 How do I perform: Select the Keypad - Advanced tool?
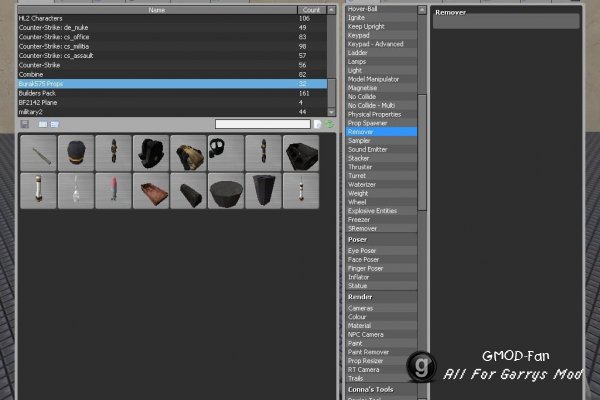[x=381, y=44]
